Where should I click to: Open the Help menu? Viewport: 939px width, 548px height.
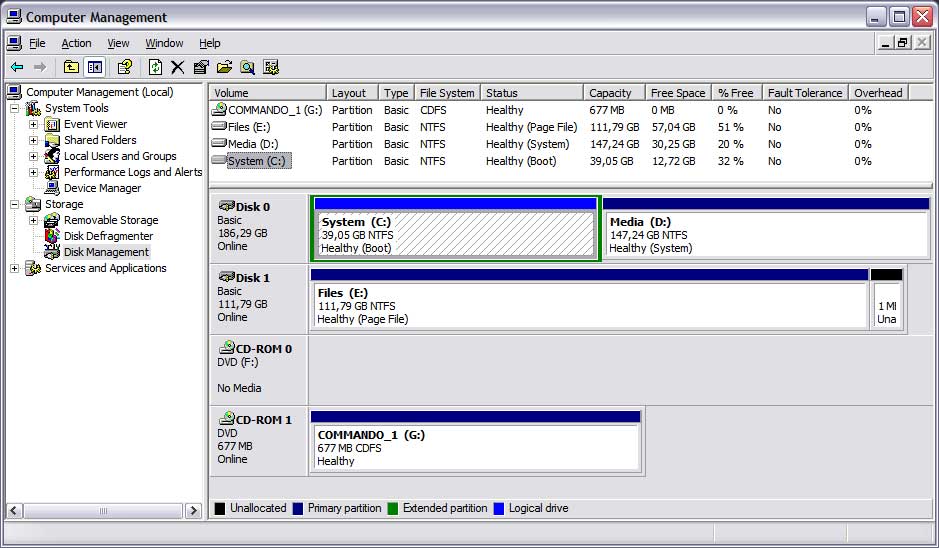coord(210,43)
